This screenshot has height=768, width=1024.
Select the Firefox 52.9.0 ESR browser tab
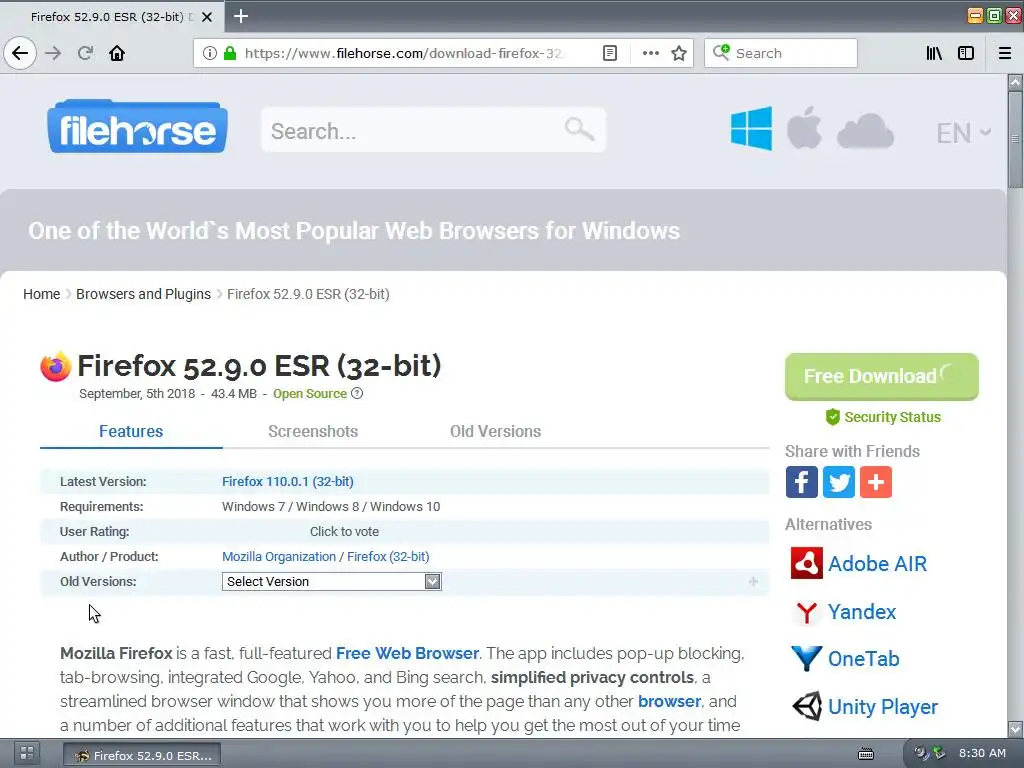coord(112,16)
